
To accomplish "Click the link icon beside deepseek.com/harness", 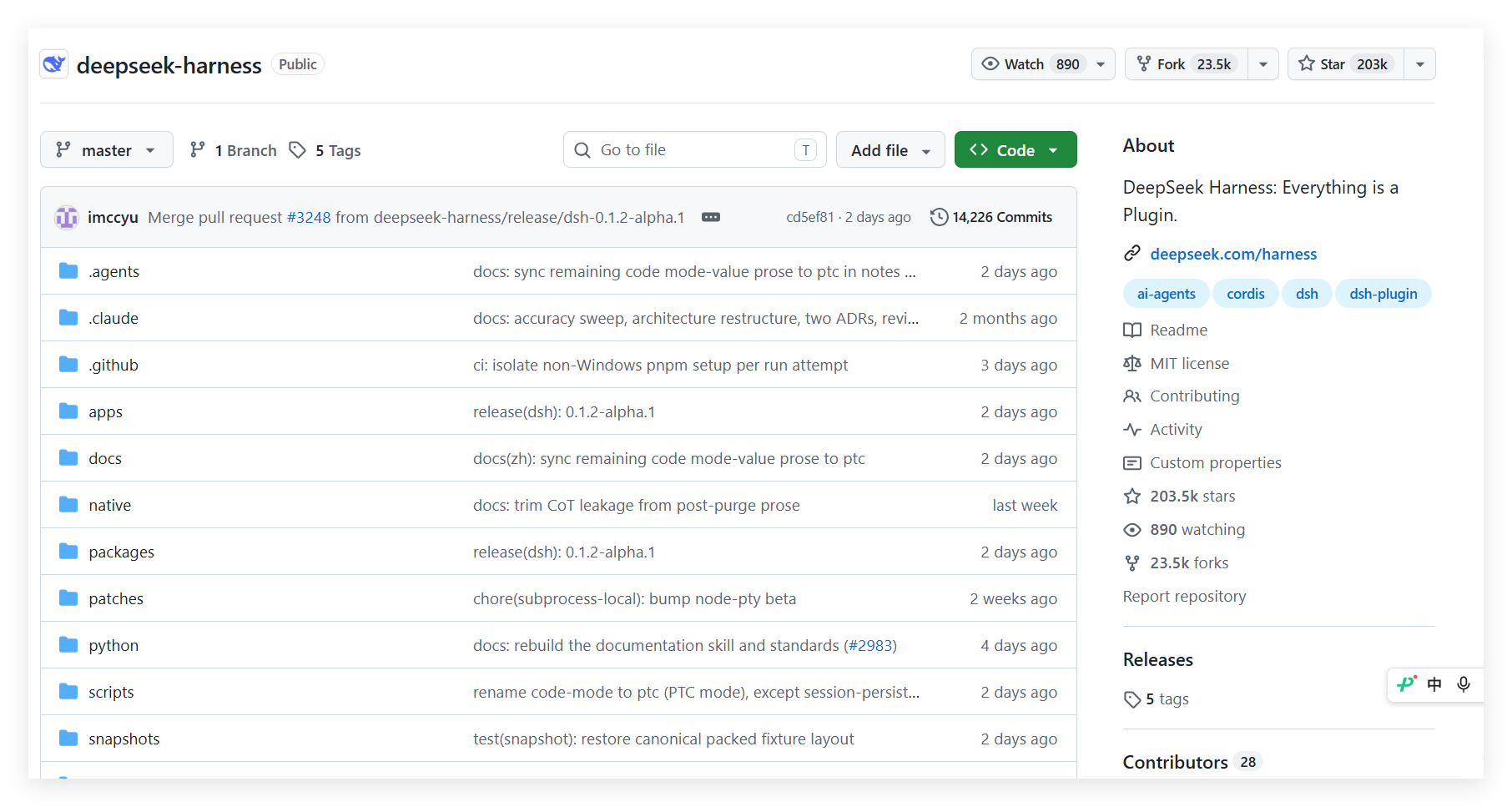I will 1132,254.
